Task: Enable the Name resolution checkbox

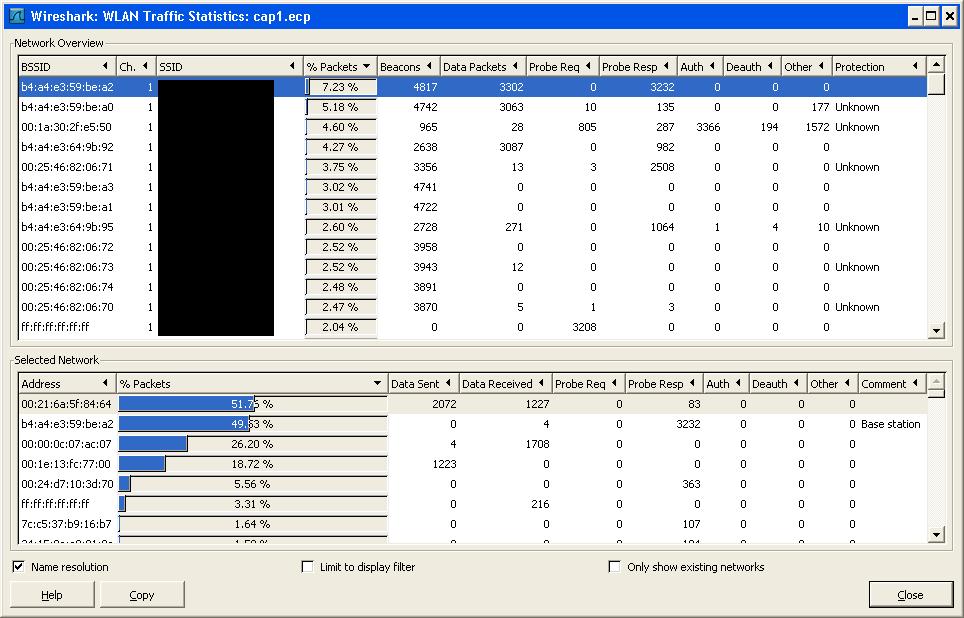Action: (18, 566)
